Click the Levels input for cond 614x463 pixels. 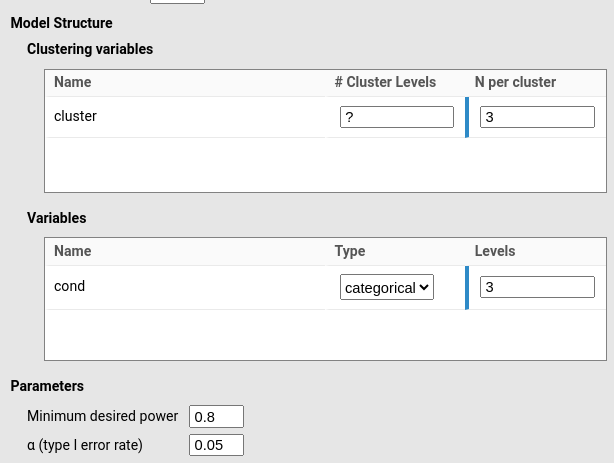[x=537, y=287]
